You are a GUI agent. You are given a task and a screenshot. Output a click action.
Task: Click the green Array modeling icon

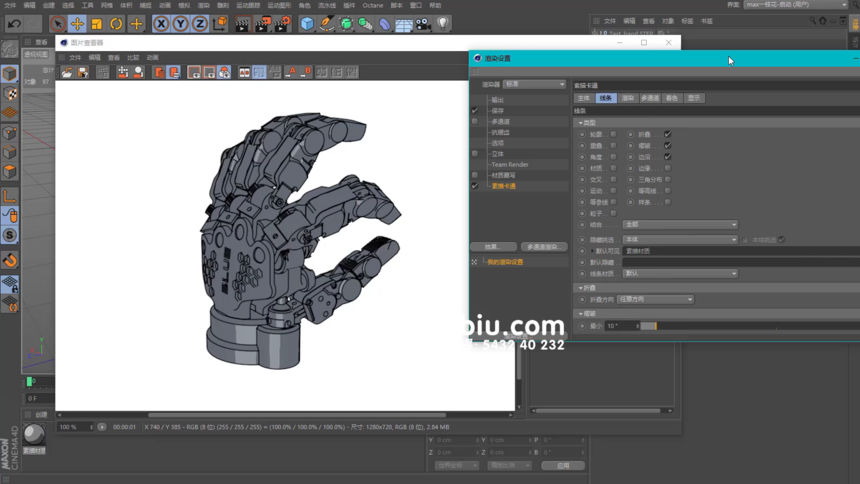pos(365,24)
